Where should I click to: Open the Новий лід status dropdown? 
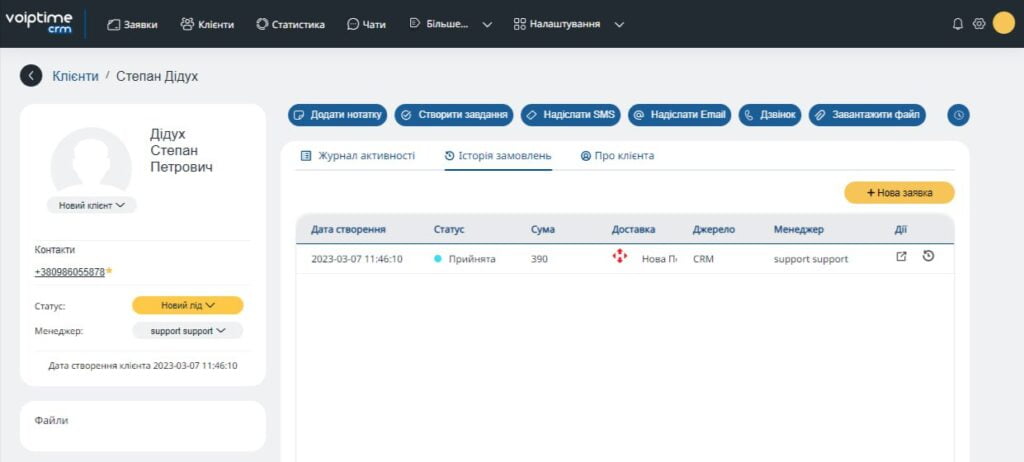click(x=188, y=305)
